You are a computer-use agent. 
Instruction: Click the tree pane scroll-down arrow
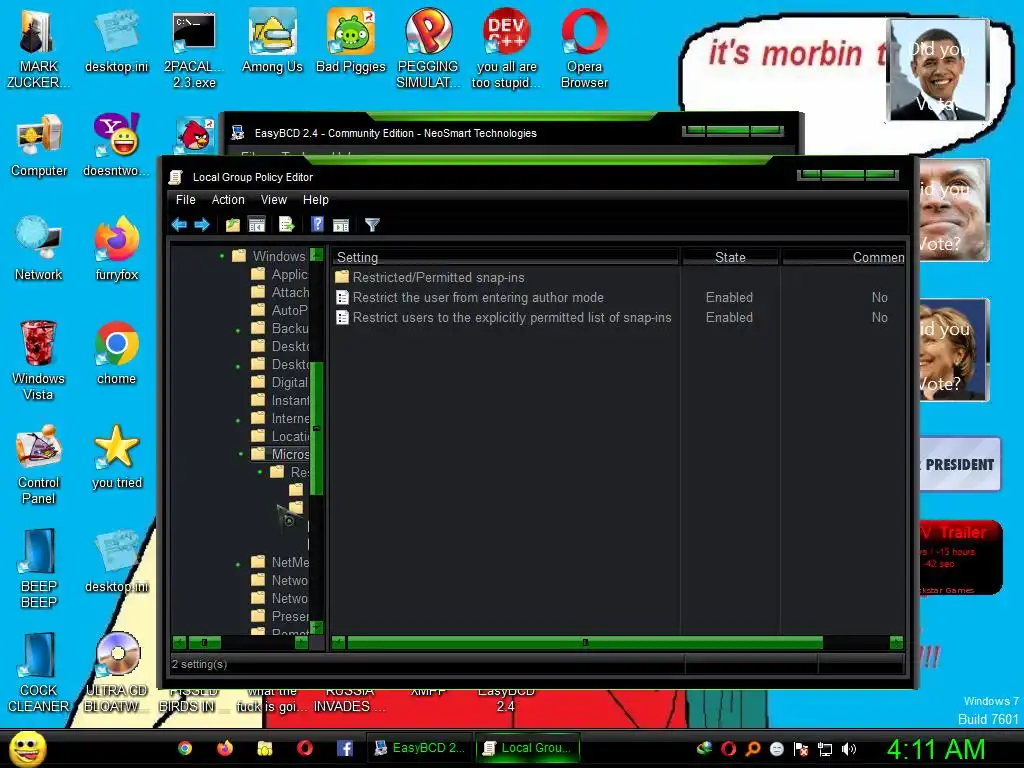point(317,627)
